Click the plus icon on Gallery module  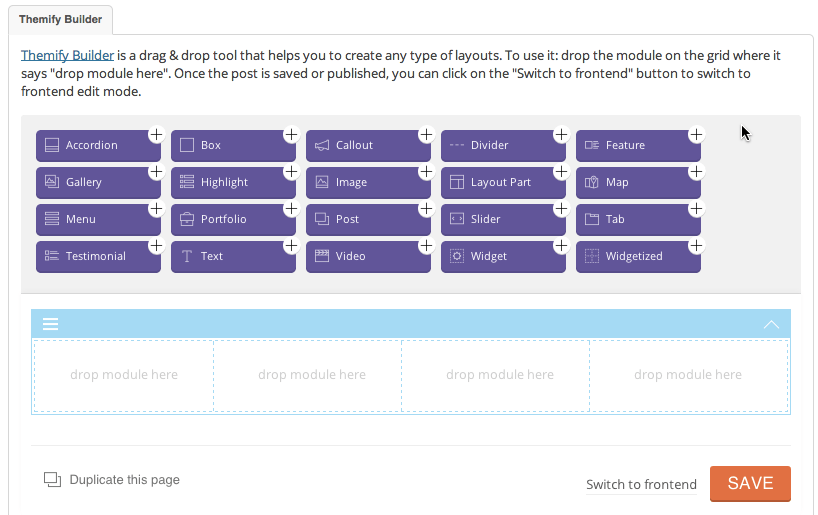[156, 171]
